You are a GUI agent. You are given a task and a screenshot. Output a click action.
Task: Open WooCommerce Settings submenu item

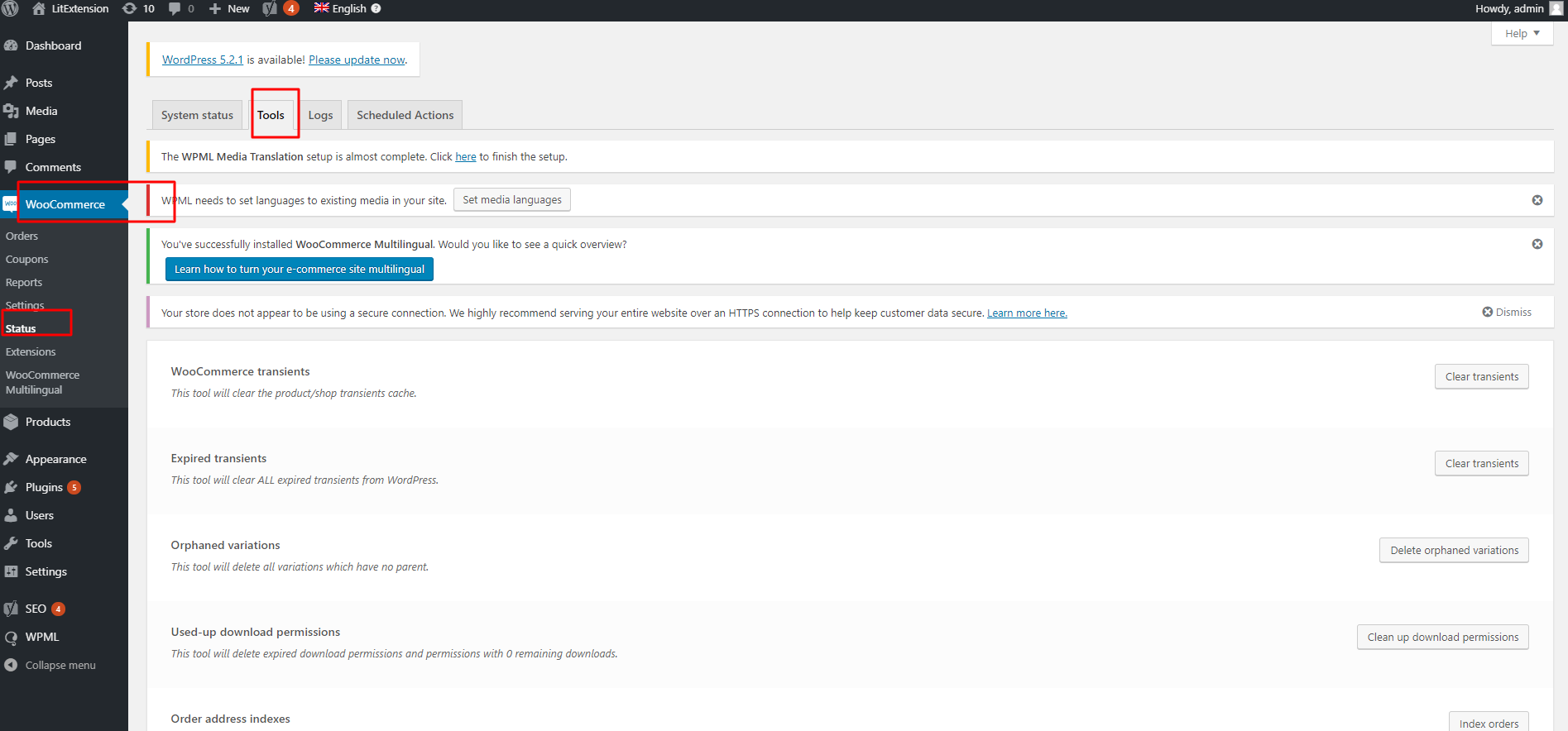[x=25, y=304]
